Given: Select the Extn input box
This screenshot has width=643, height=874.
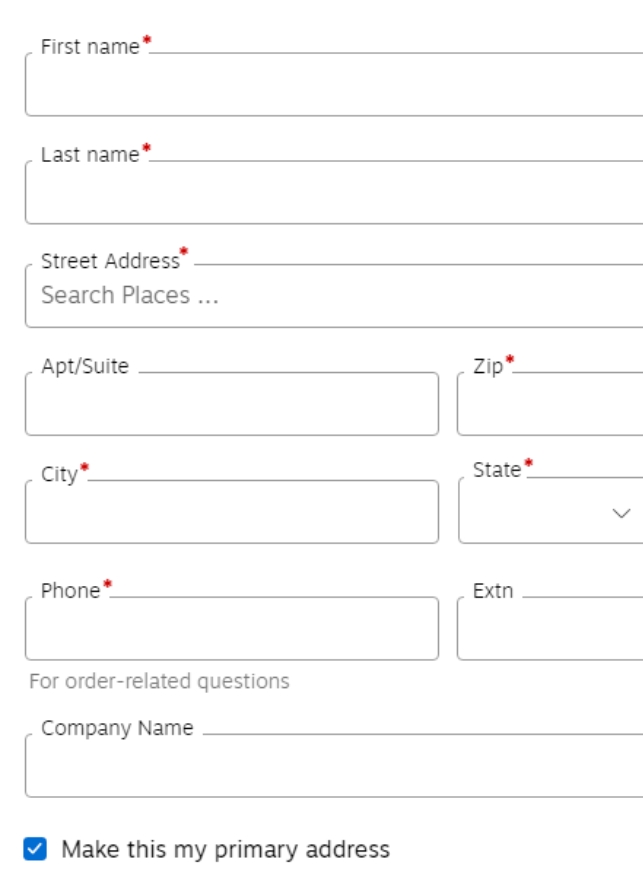Looking at the screenshot, I should pos(550,629).
